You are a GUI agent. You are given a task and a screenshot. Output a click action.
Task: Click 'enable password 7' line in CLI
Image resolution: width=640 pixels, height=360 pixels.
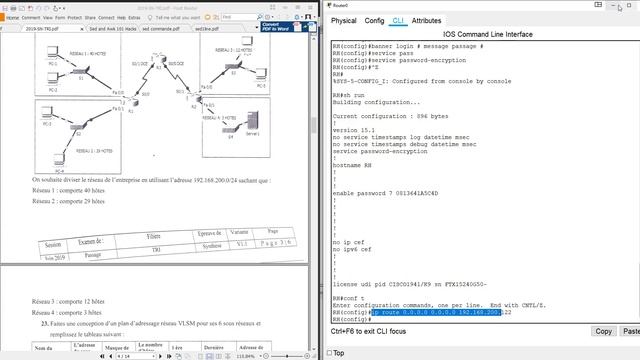click(x=385, y=193)
